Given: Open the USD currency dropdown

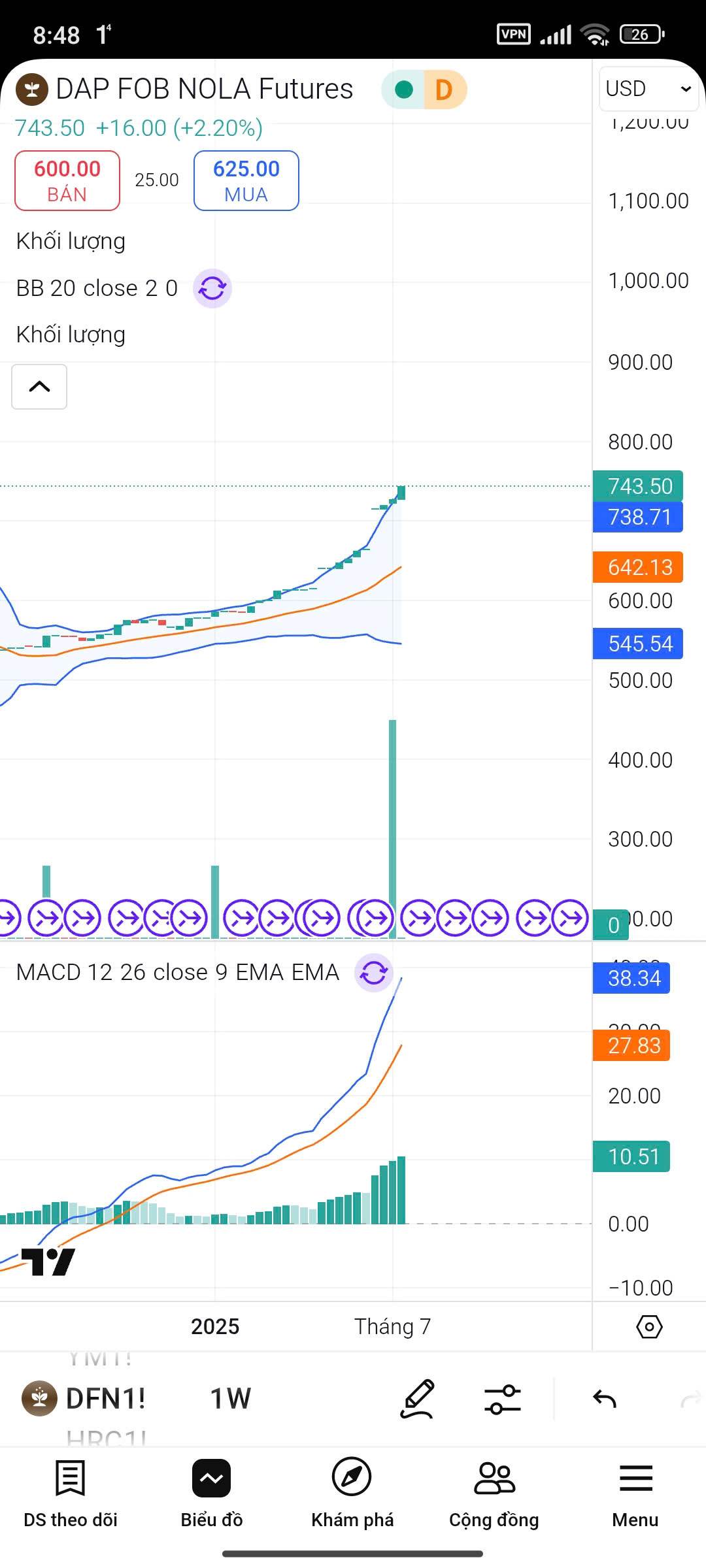Looking at the screenshot, I should [x=648, y=89].
